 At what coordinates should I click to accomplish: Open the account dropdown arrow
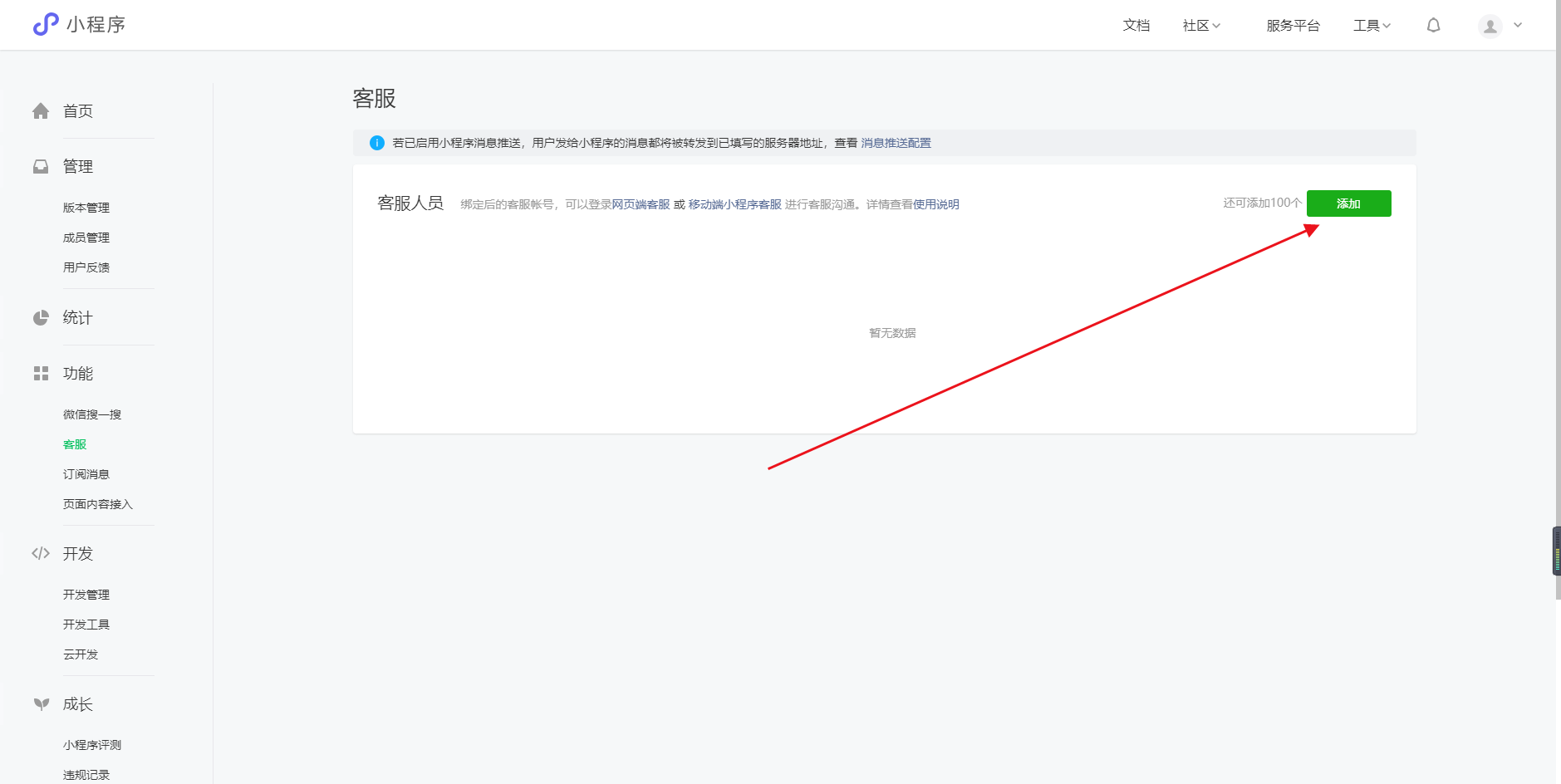(x=1518, y=25)
